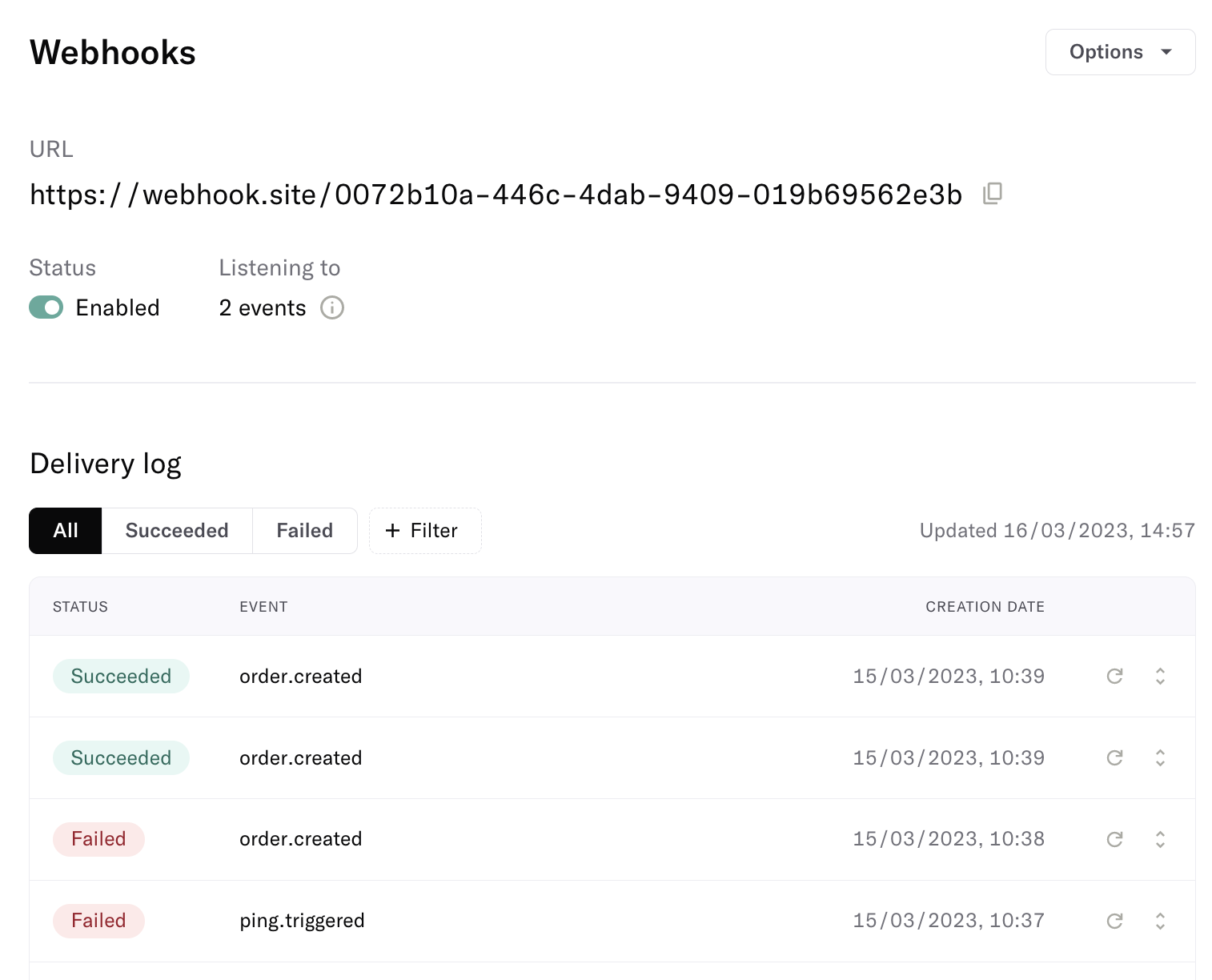Add a filter with the Filter button
The width and height of the screenshot is (1212, 980).
[425, 531]
